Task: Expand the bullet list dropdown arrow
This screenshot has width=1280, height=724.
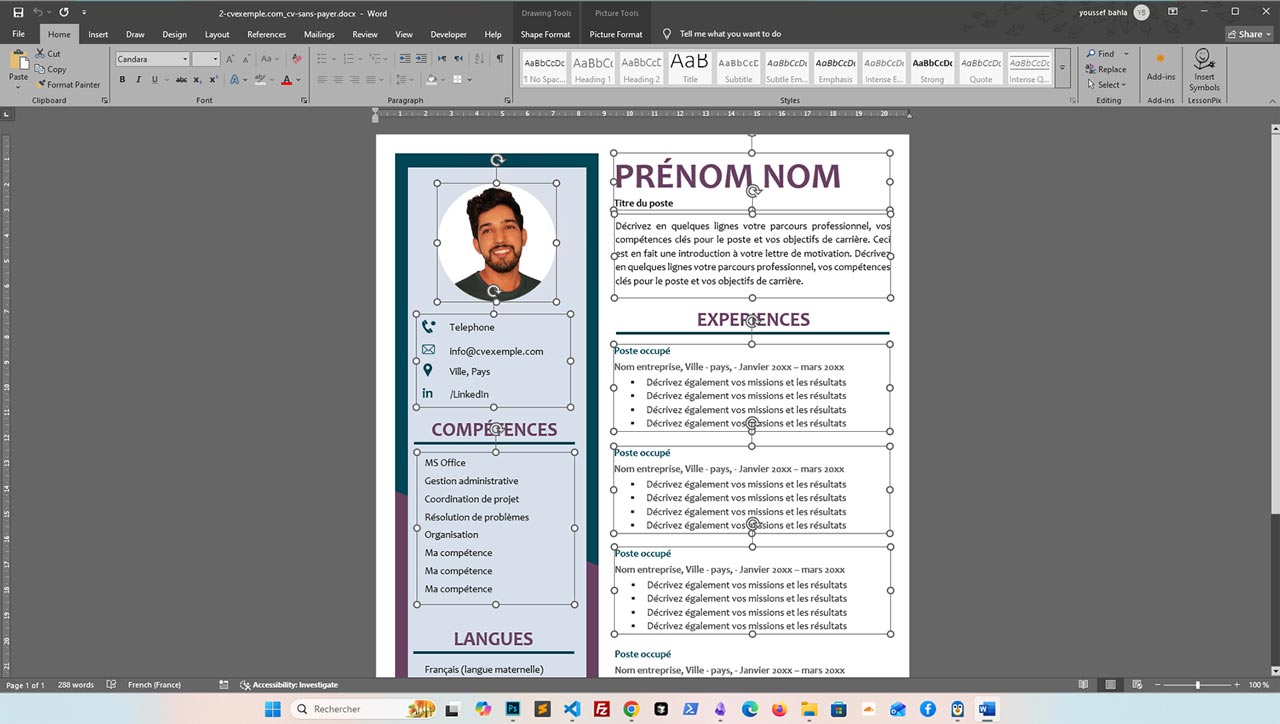Action: [x=333, y=59]
